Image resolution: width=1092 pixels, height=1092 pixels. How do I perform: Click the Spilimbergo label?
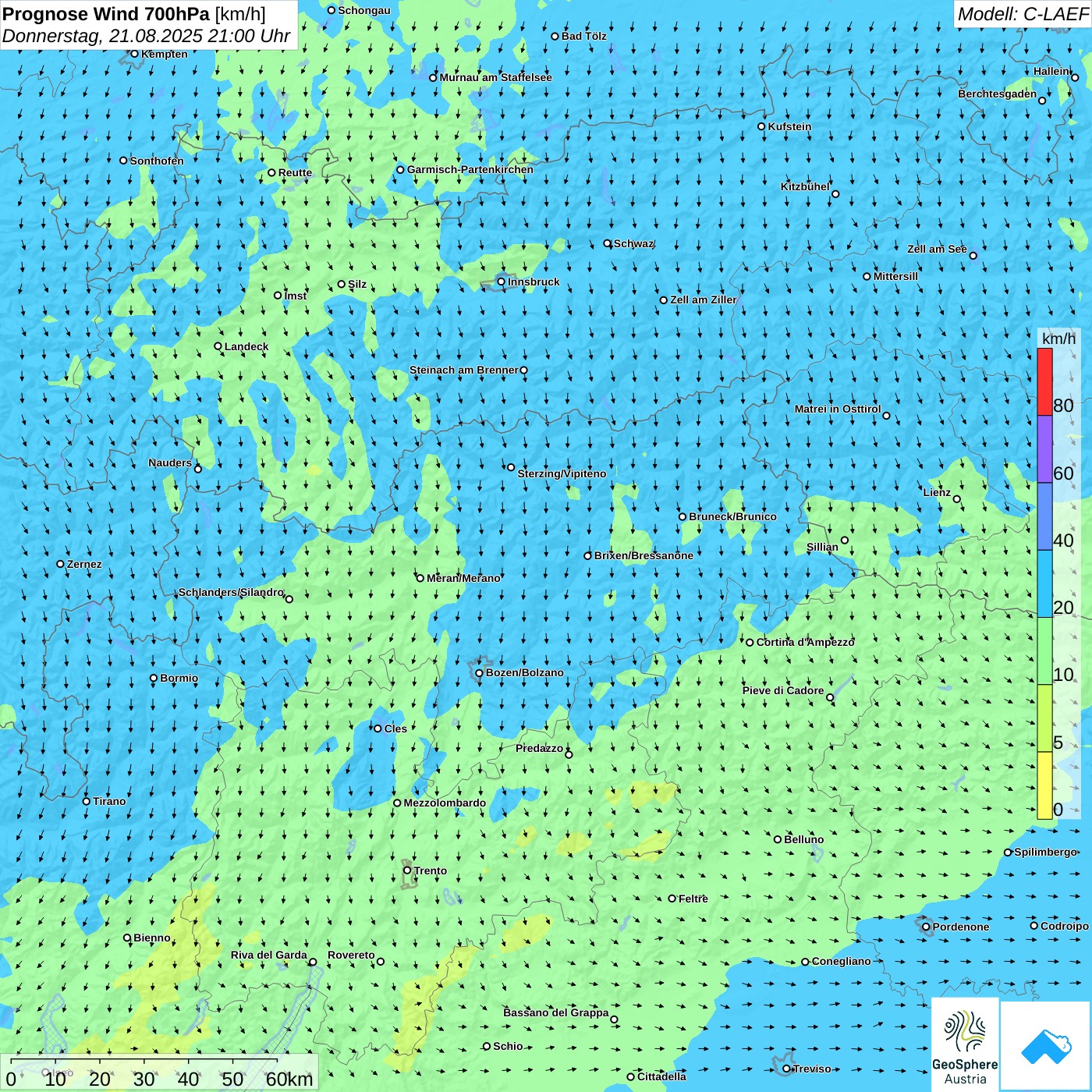click(1045, 852)
